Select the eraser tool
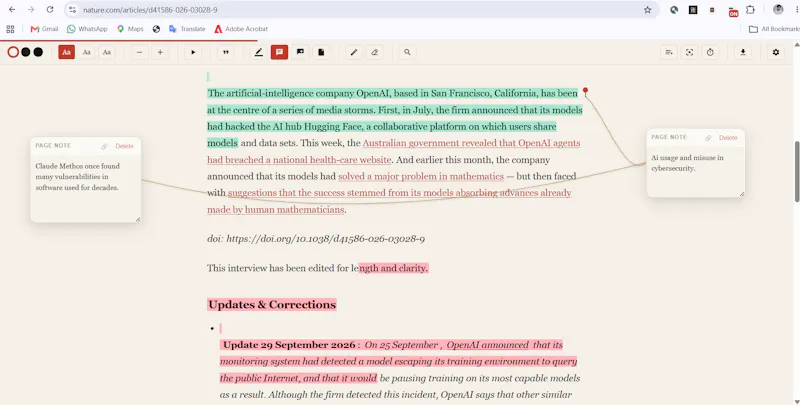 pos(374,52)
